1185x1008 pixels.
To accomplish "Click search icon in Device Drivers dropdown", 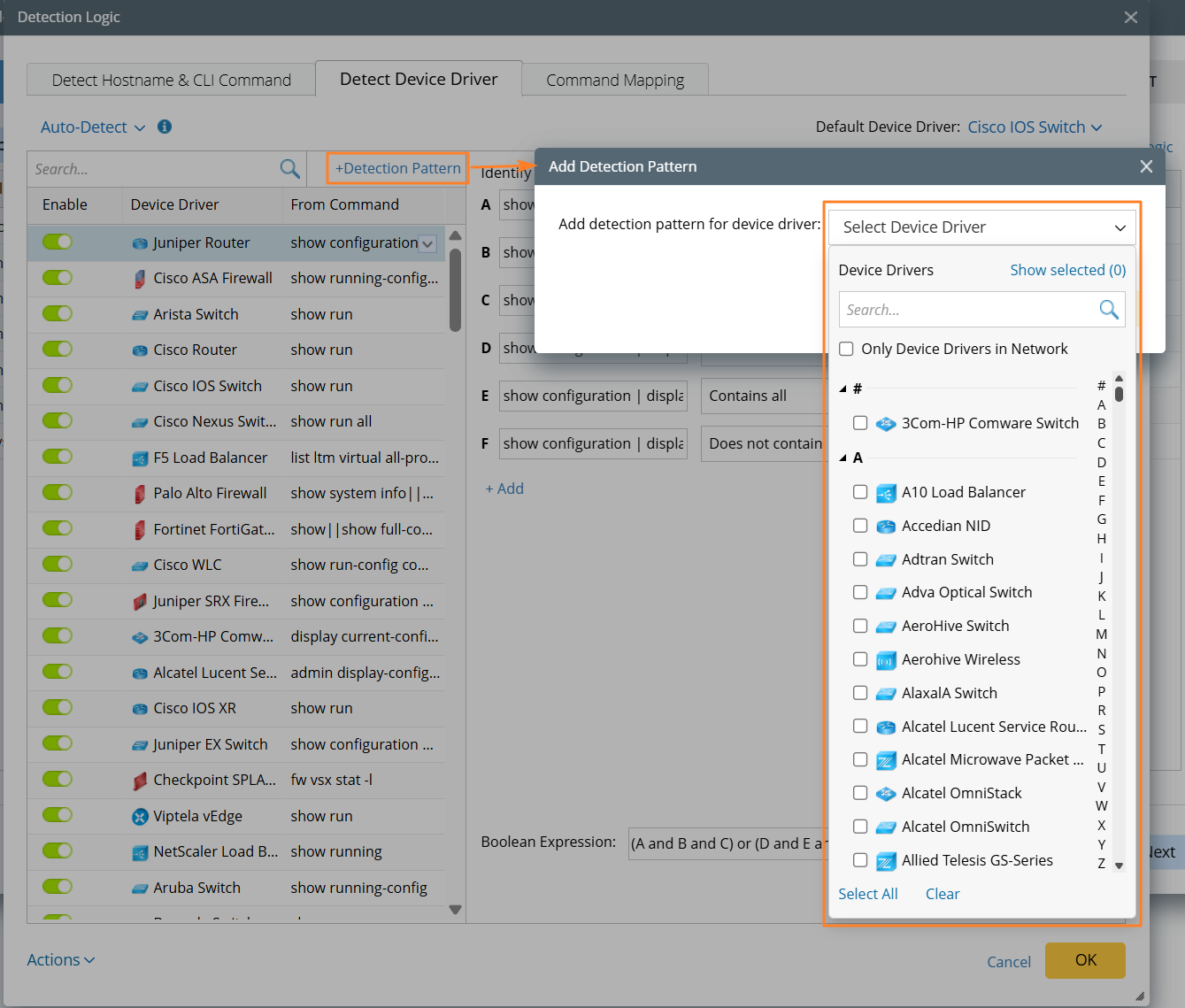I will [1108, 310].
